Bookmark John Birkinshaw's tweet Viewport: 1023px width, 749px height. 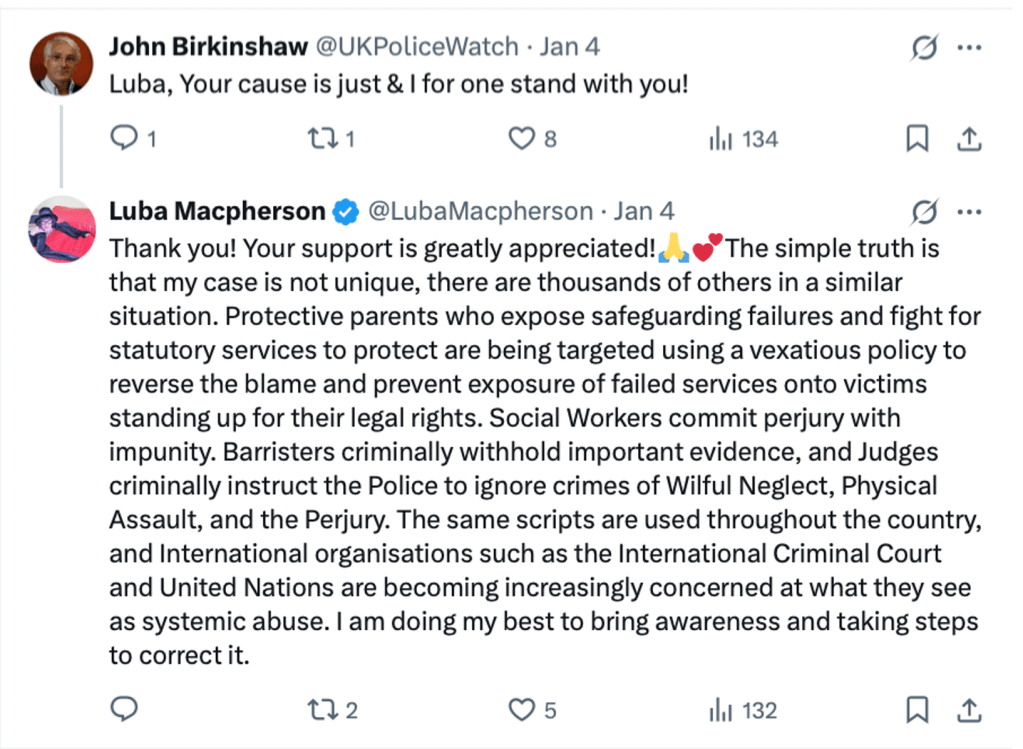pos(916,139)
